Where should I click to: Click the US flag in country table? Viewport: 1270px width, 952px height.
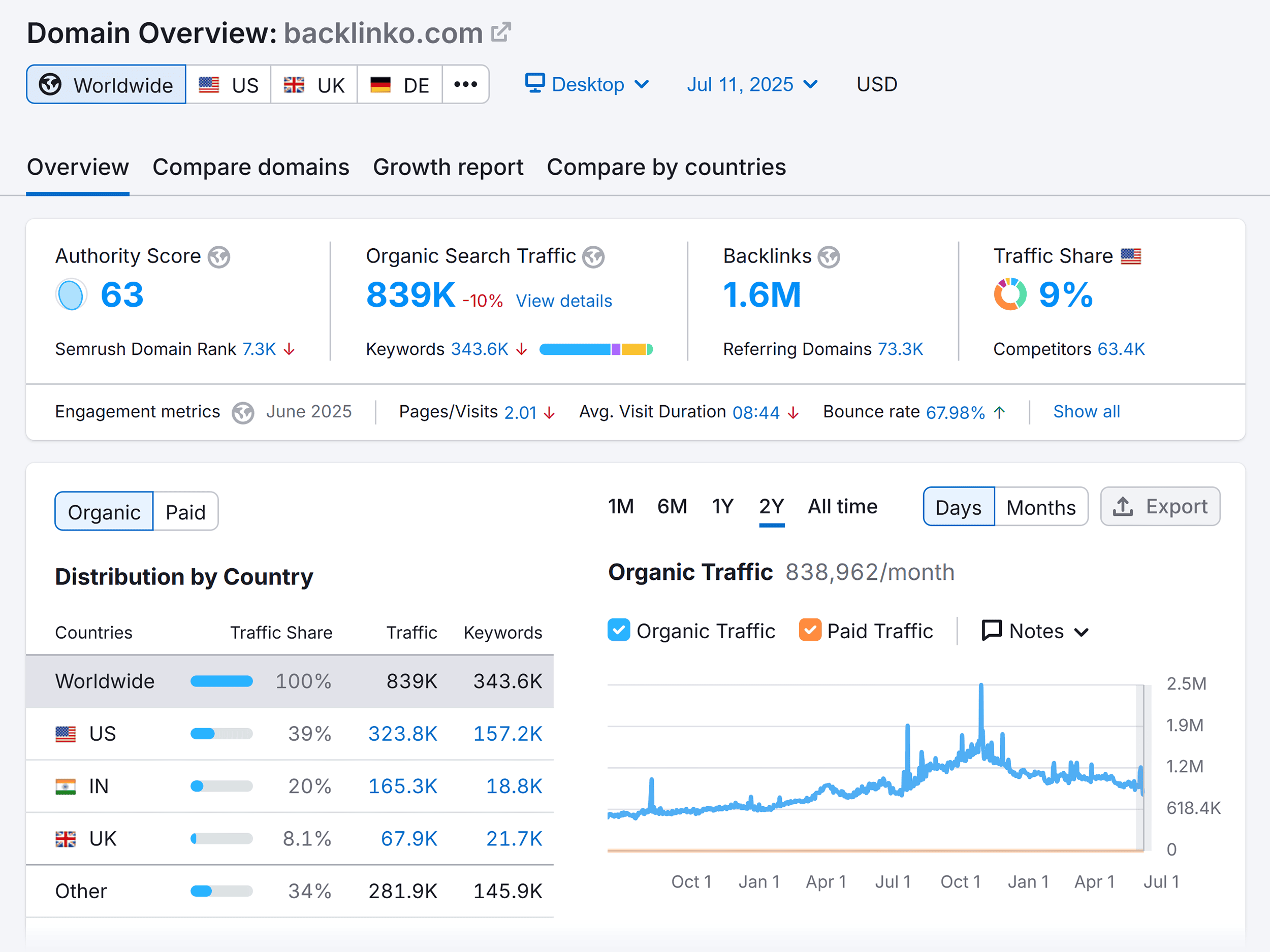[66, 734]
